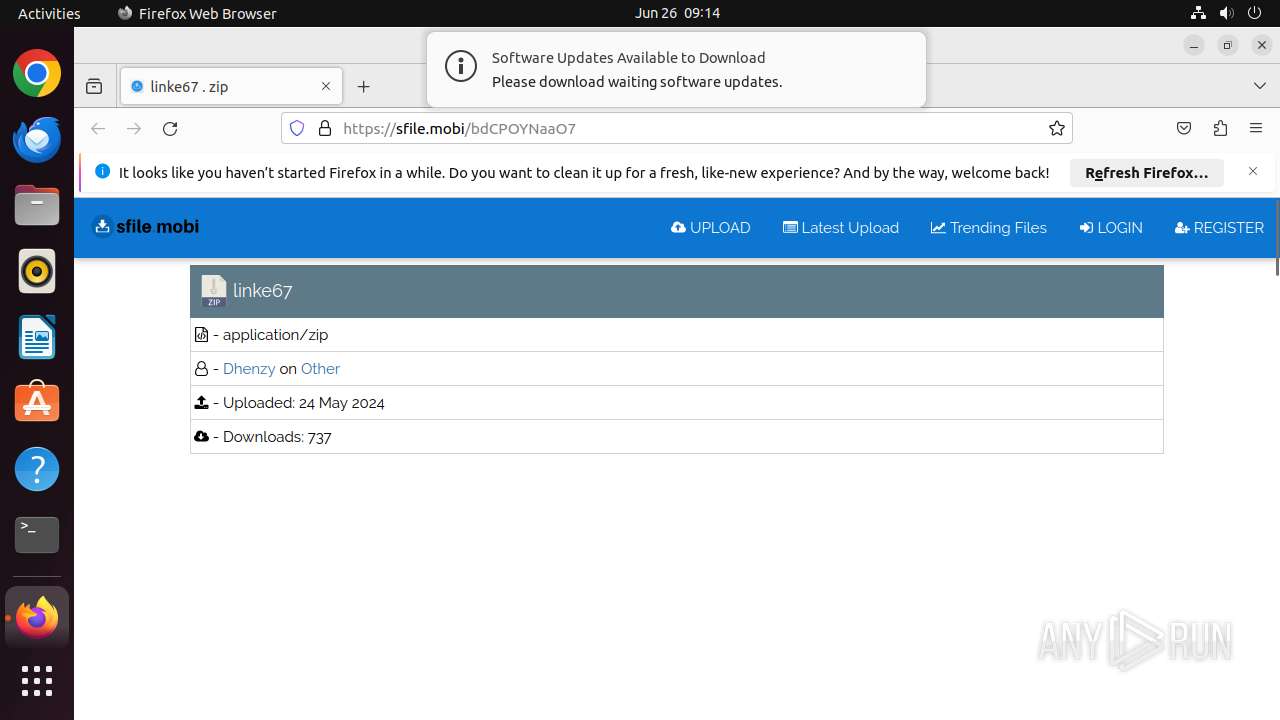View site security padlock info
This screenshot has height=720, width=1280.
[x=324, y=128]
